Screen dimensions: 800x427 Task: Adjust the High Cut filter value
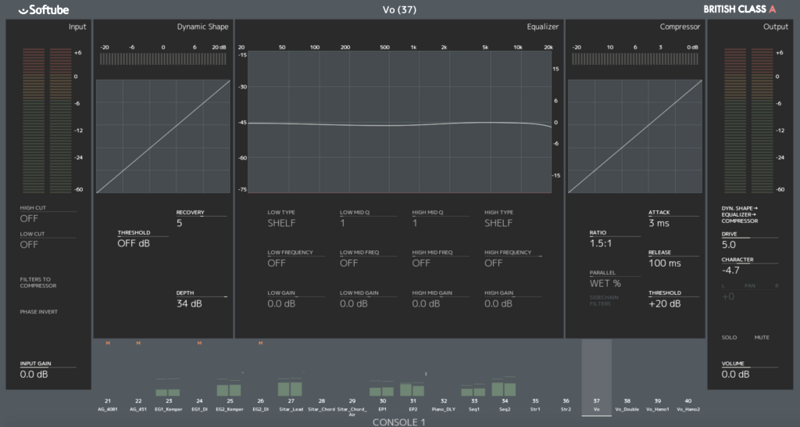(x=47, y=214)
